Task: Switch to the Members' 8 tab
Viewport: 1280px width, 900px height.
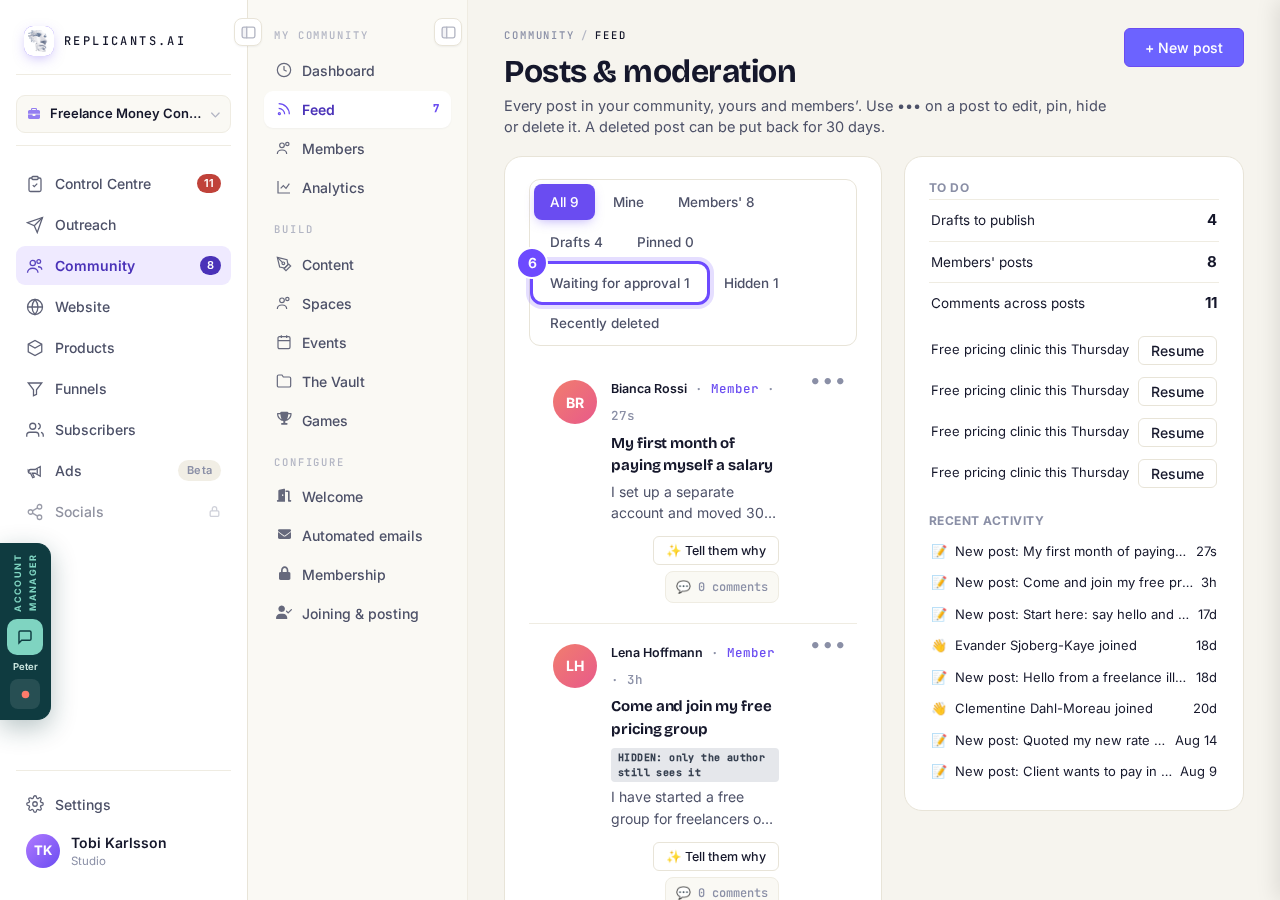Action: point(716,202)
